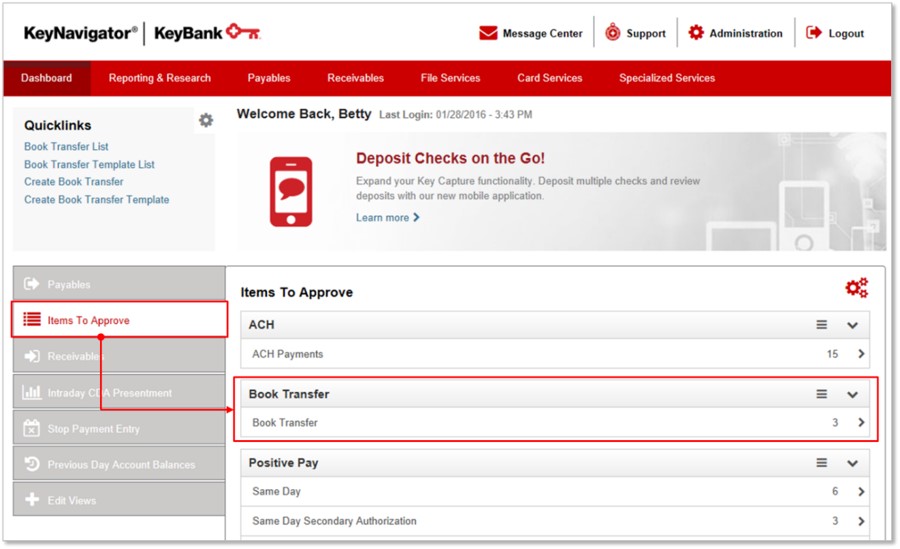
Task: Open the File Services menu
Action: (450, 78)
